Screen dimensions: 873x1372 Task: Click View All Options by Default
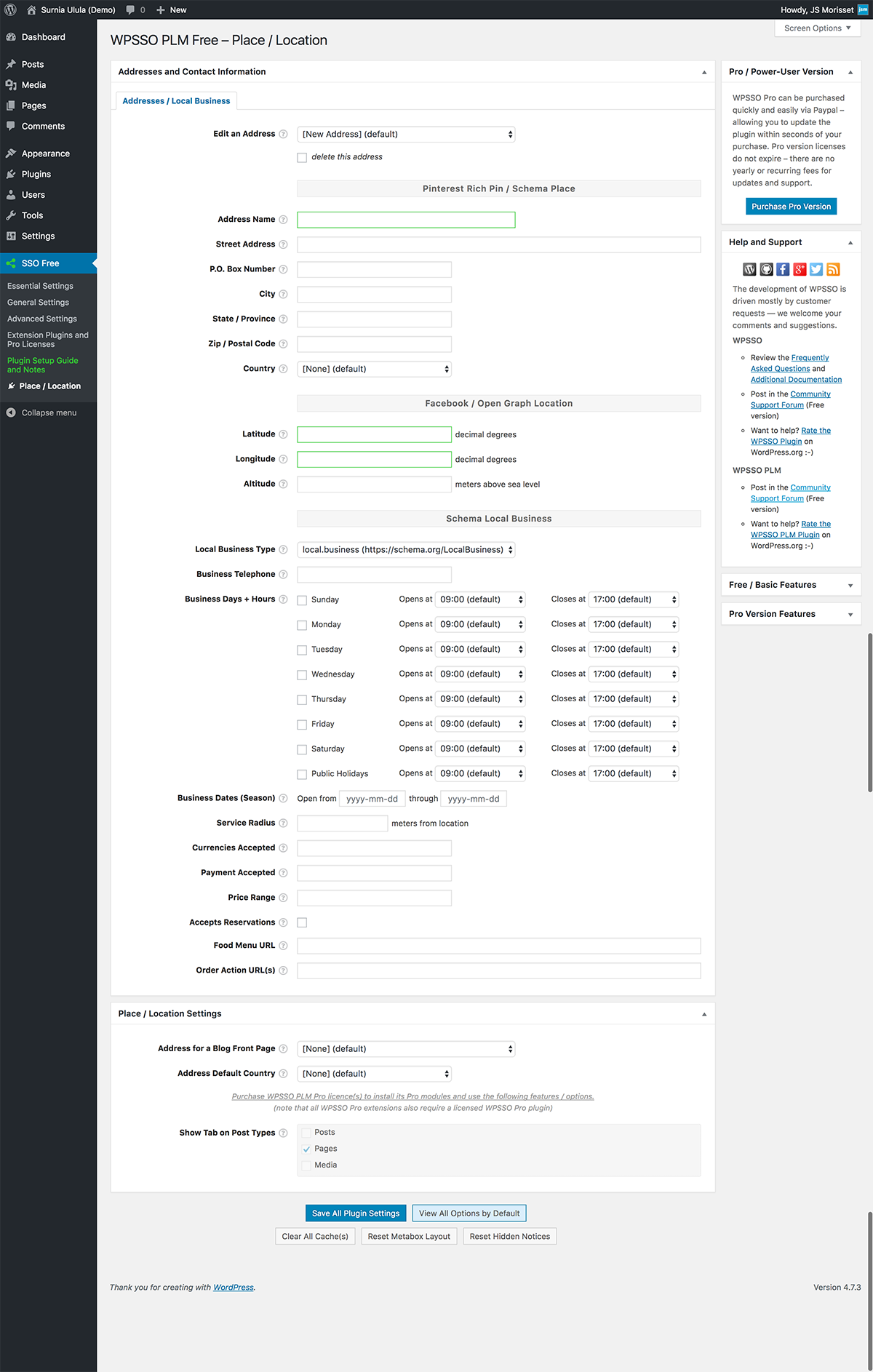click(x=469, y=1213)
